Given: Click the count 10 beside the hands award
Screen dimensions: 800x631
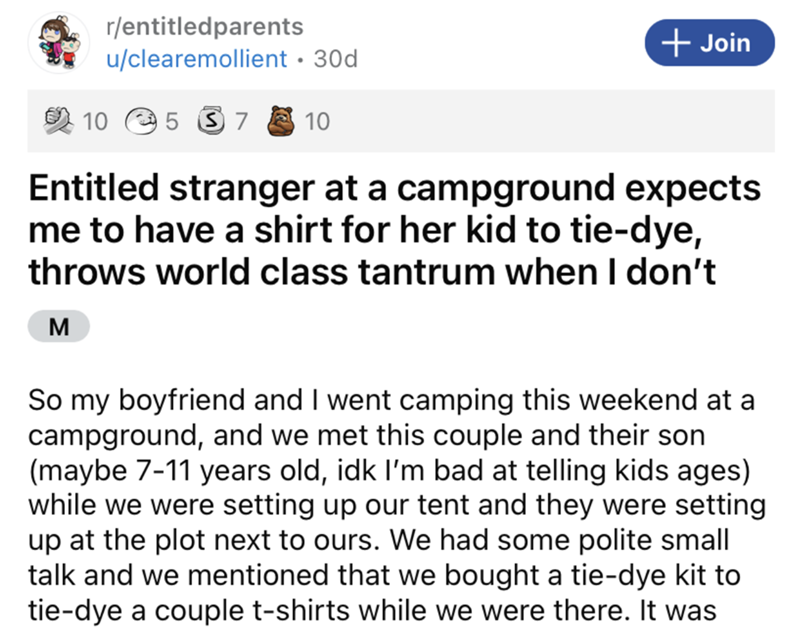Looking at the screenshot, I should pos(93,122).
